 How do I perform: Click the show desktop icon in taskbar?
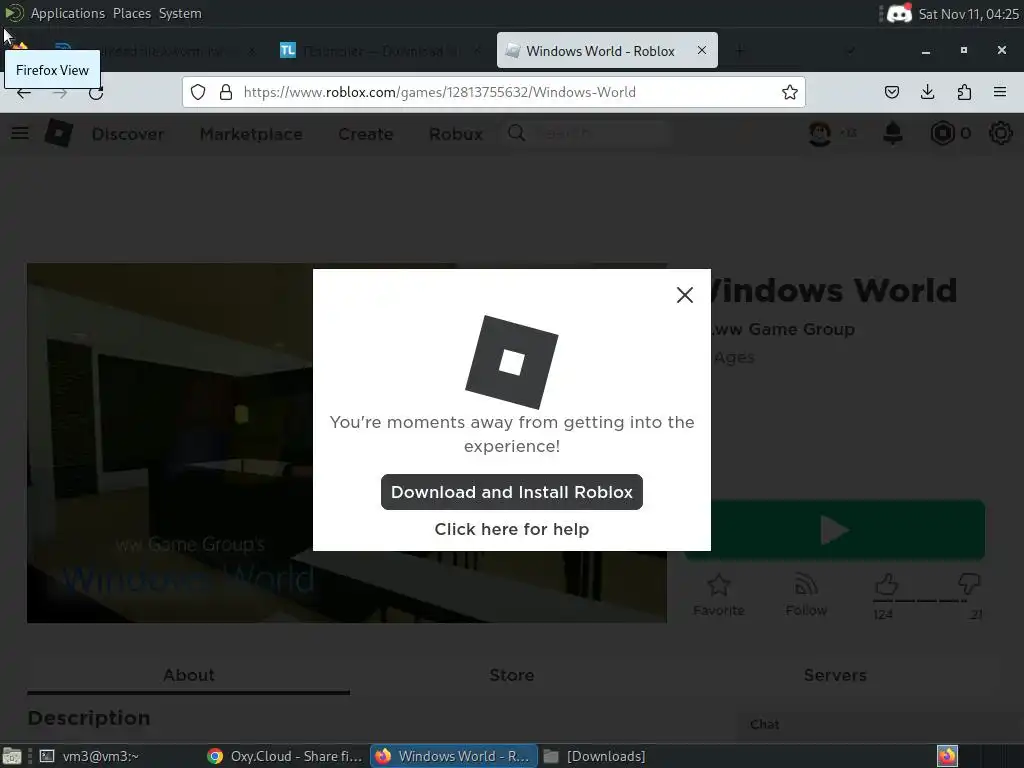point(12,756)
